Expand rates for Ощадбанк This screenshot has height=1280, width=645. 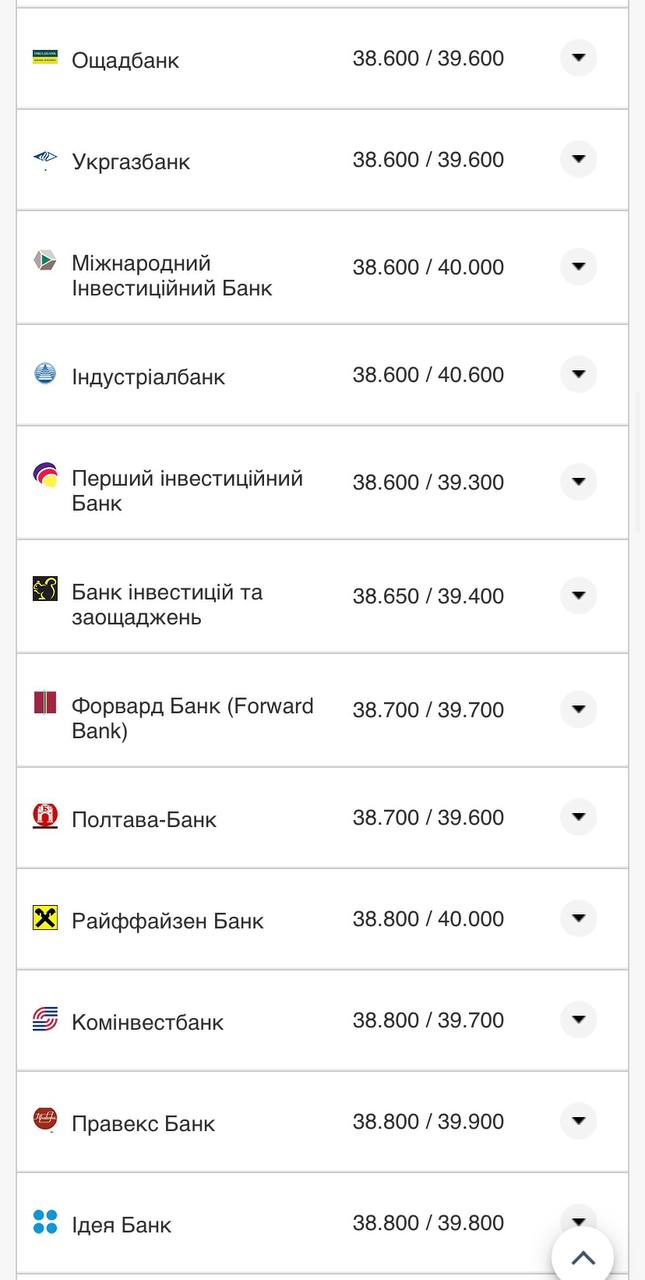578,57
